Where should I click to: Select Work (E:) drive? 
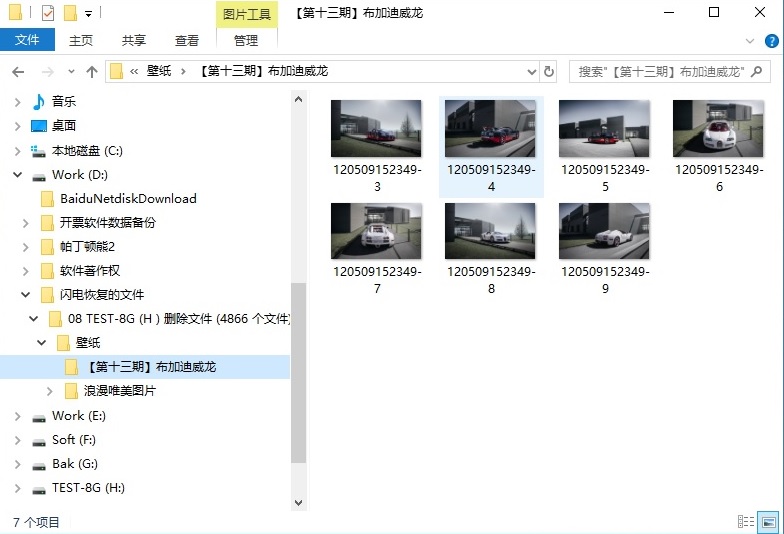coord(78,416)
